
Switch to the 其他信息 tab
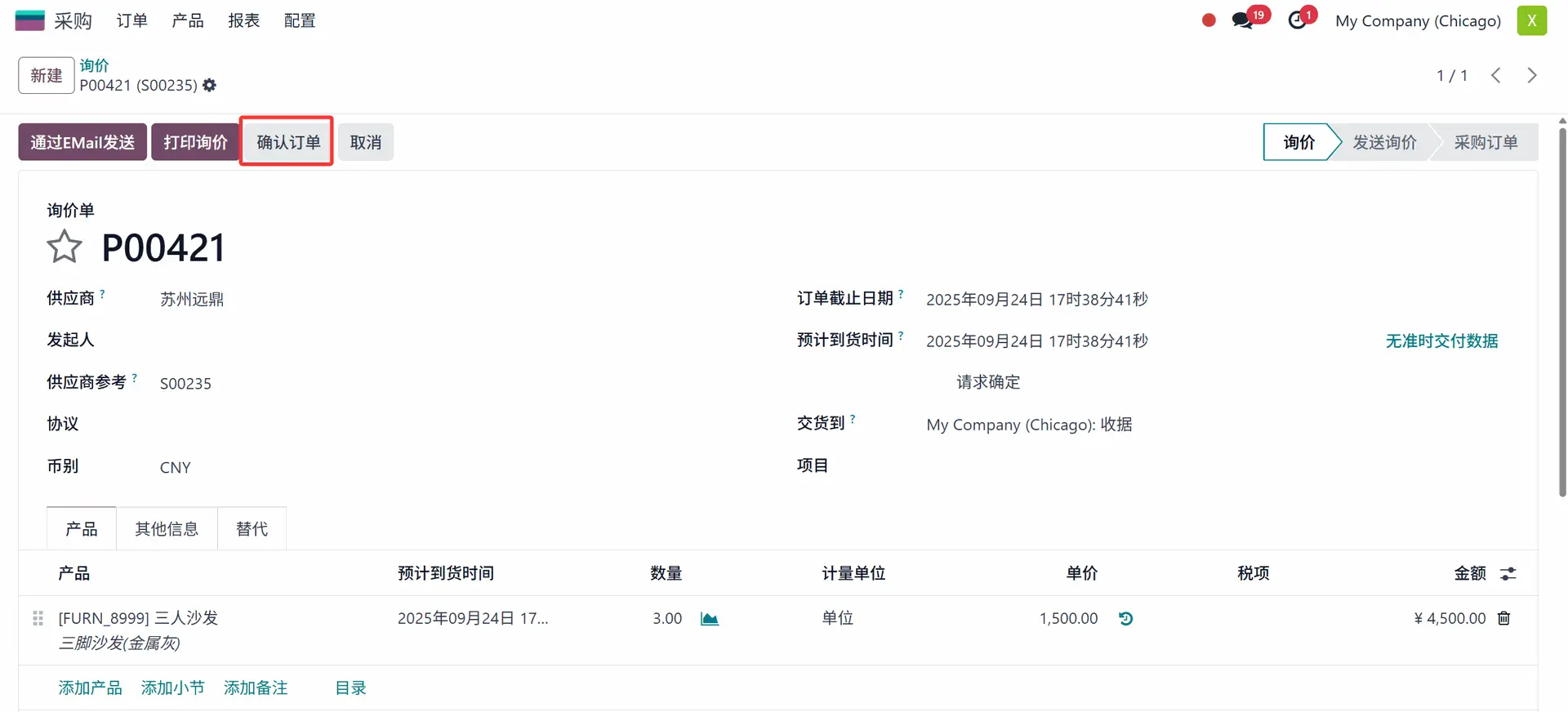click(x=167, y=529)
